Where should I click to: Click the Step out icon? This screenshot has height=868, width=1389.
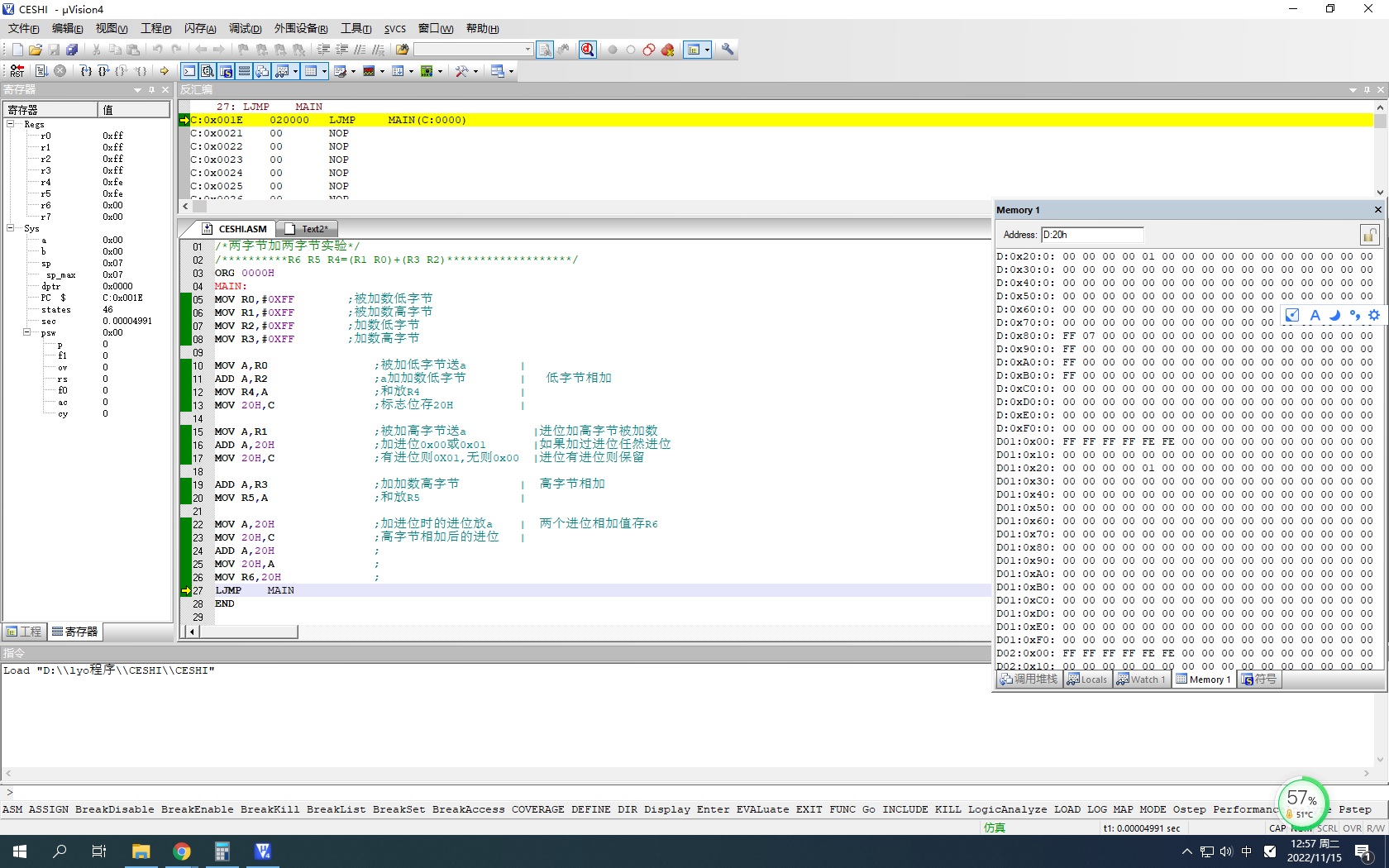click(122, 71)
